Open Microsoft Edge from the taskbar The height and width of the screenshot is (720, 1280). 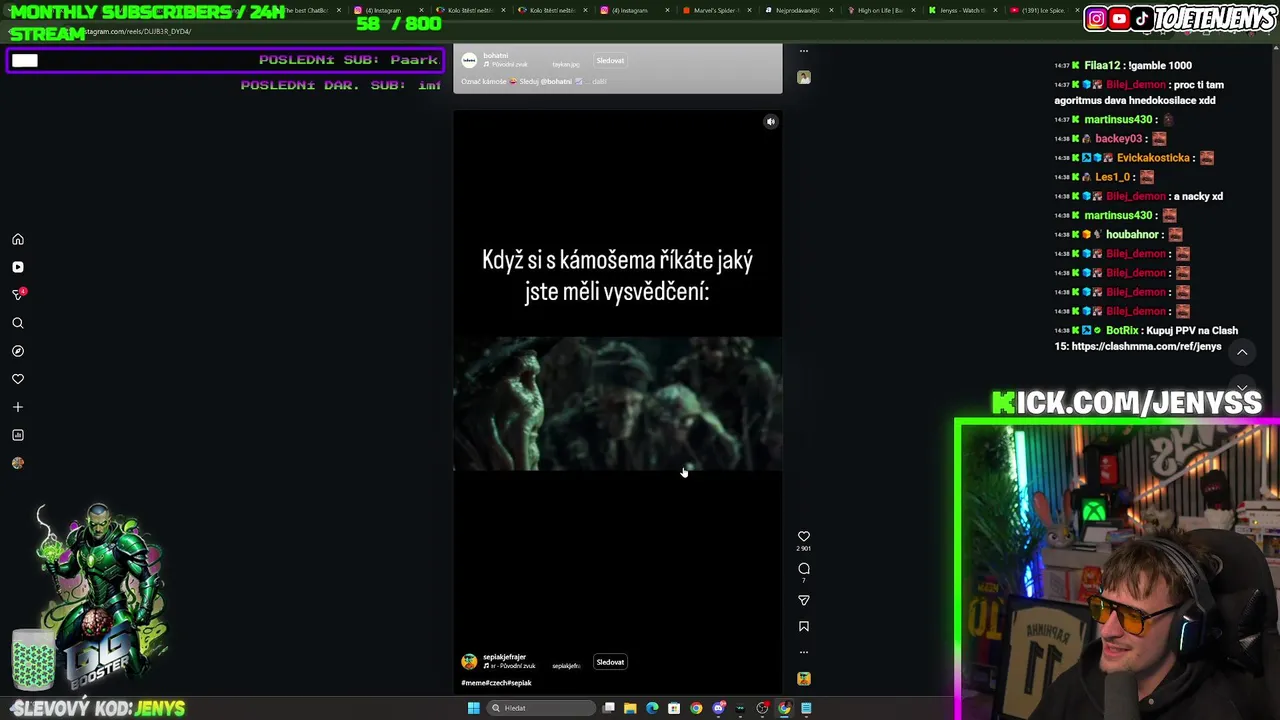tap(652, 708)
